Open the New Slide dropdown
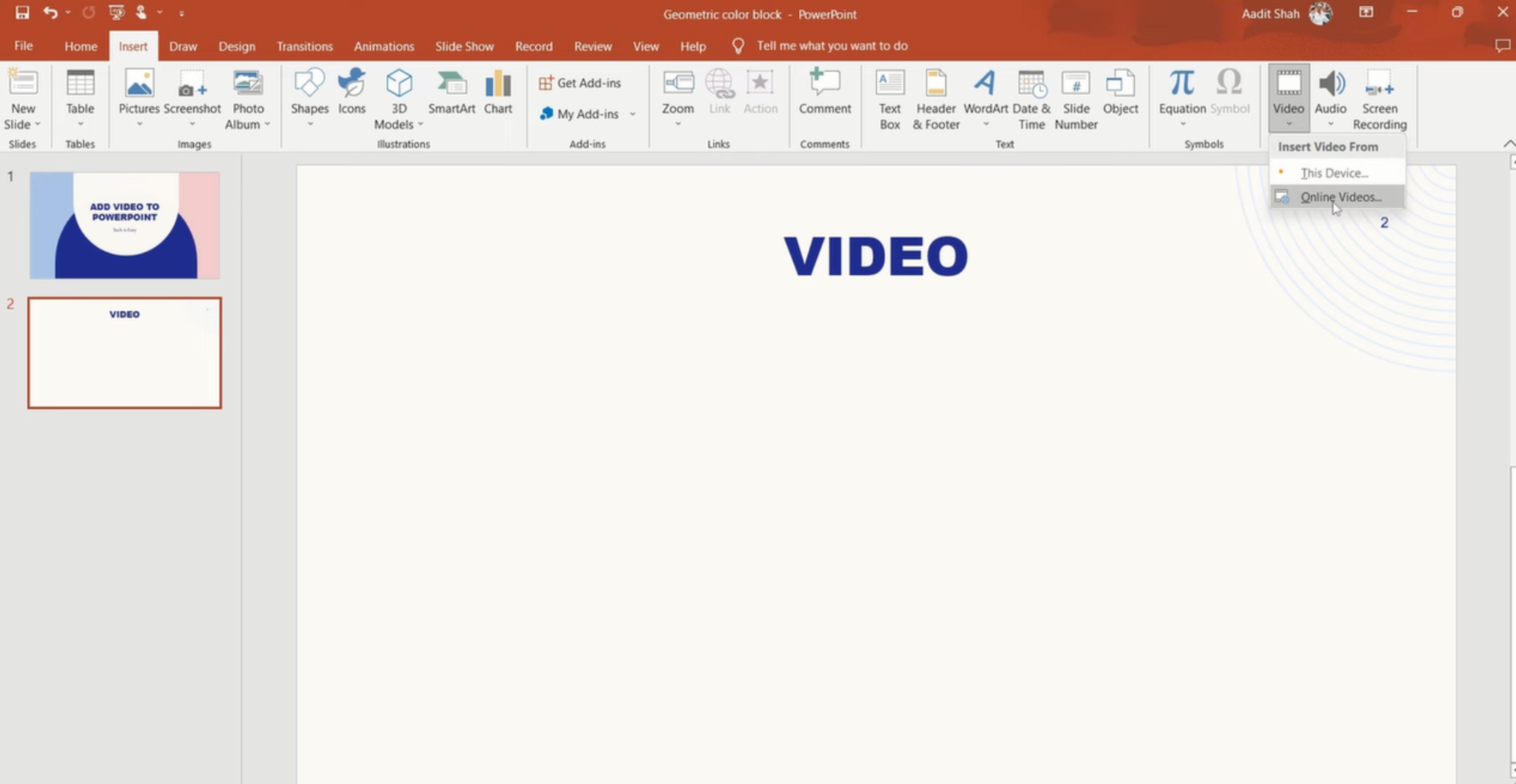 (23, 123)
